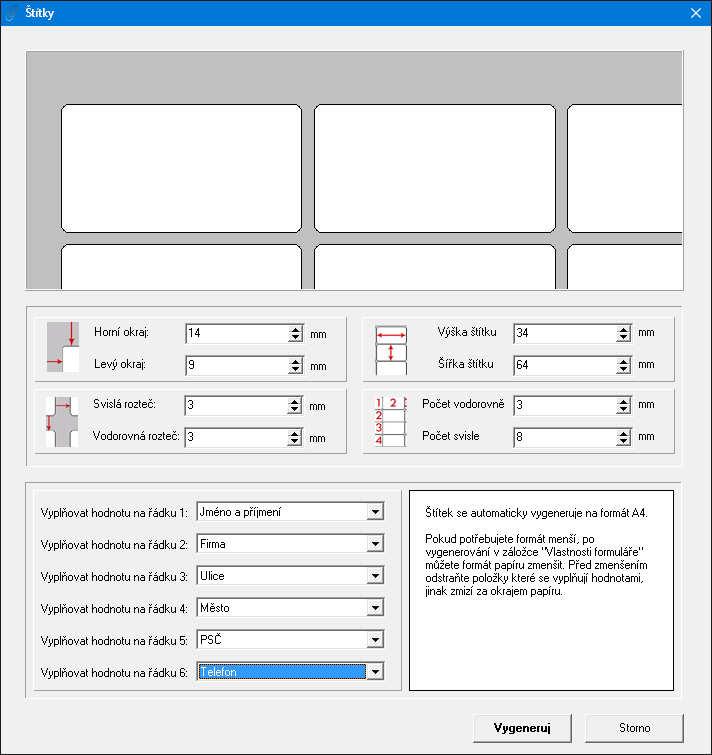Click the app icon in the Štítky title bar

pos(12,13)
